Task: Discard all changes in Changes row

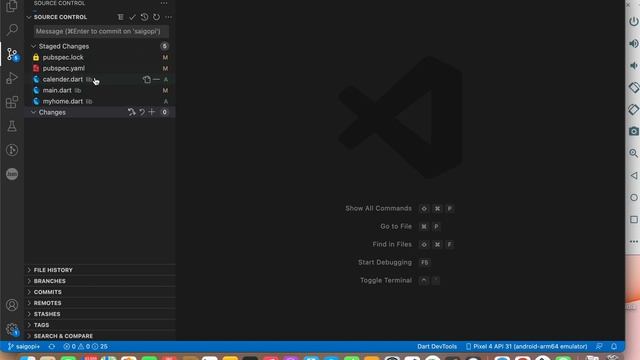Action: pyautogui.click(x=142, y=112)
